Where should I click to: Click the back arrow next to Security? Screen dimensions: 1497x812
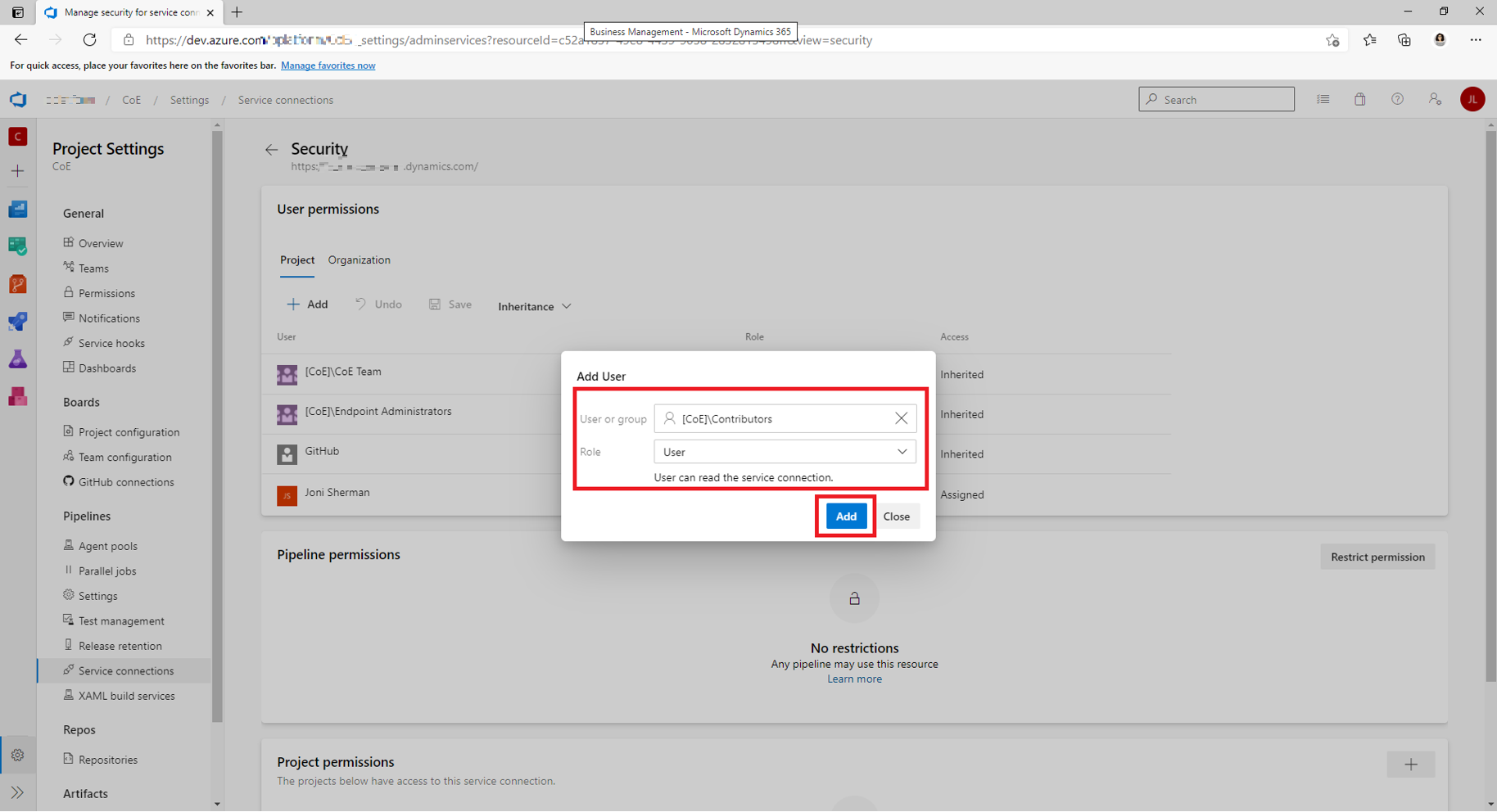point(271,150)
